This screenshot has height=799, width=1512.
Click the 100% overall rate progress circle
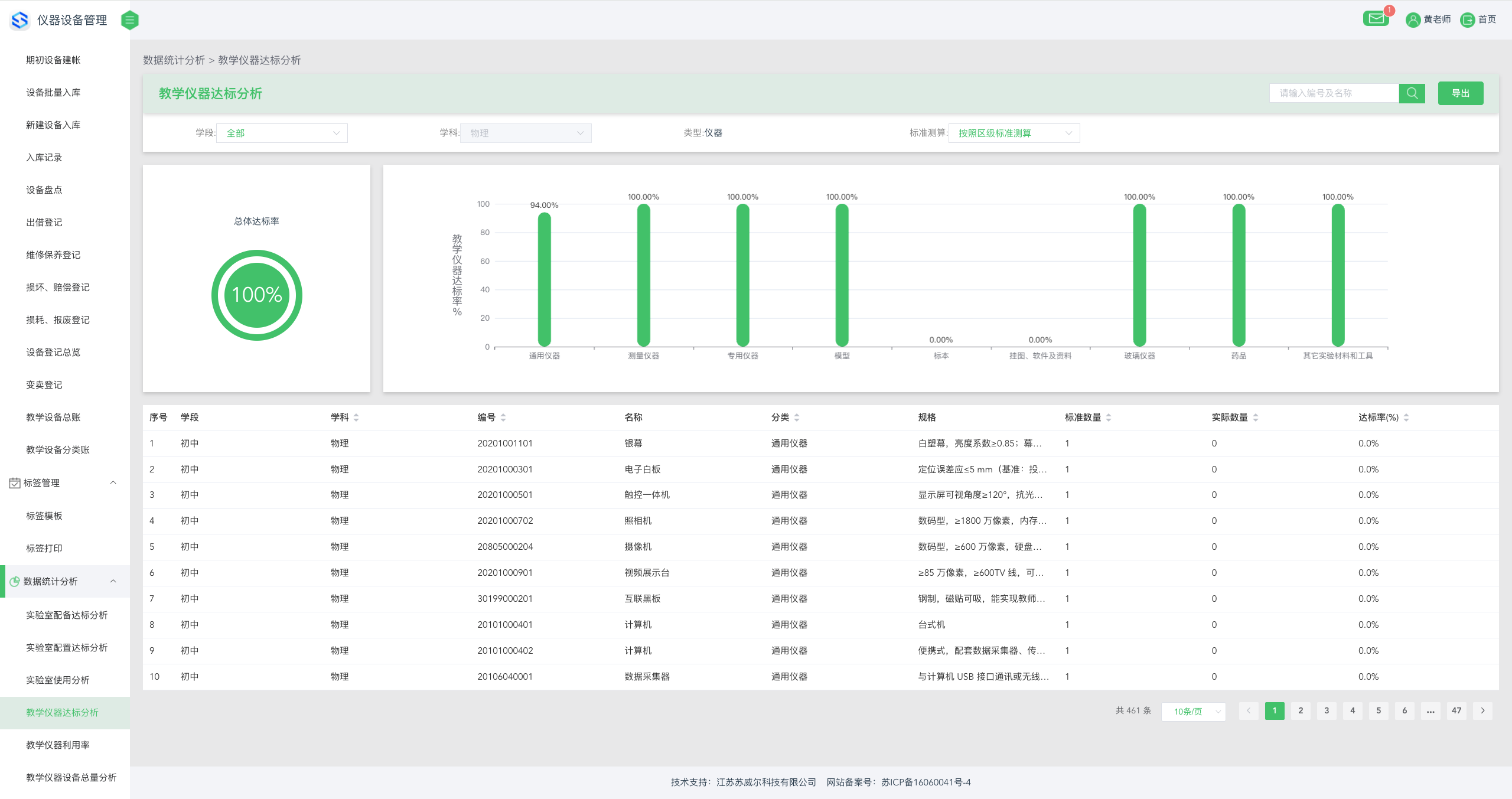pos(256,295)
